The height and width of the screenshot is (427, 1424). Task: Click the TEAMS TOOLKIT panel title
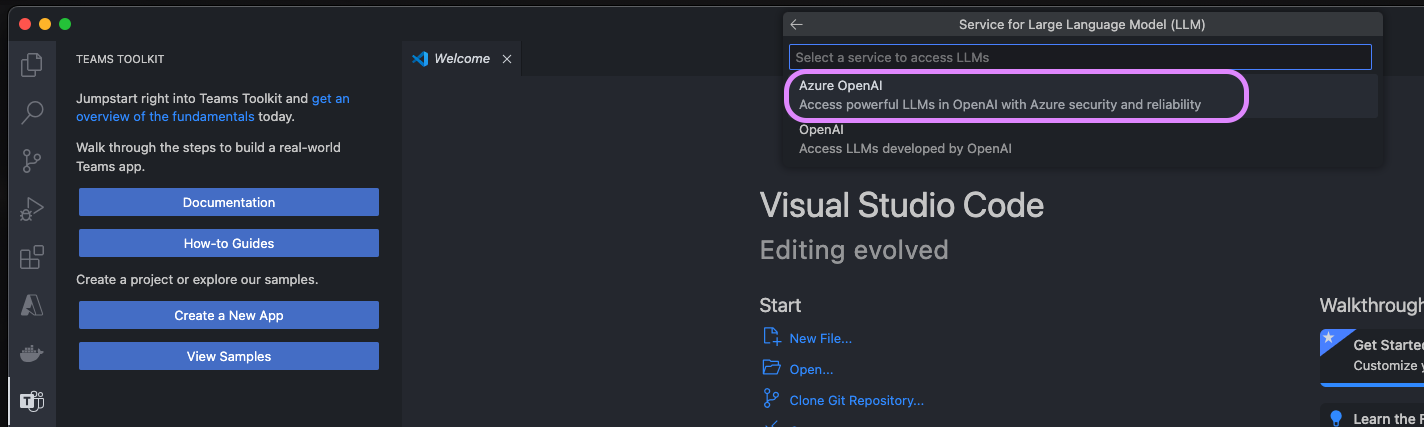point(120,59)
